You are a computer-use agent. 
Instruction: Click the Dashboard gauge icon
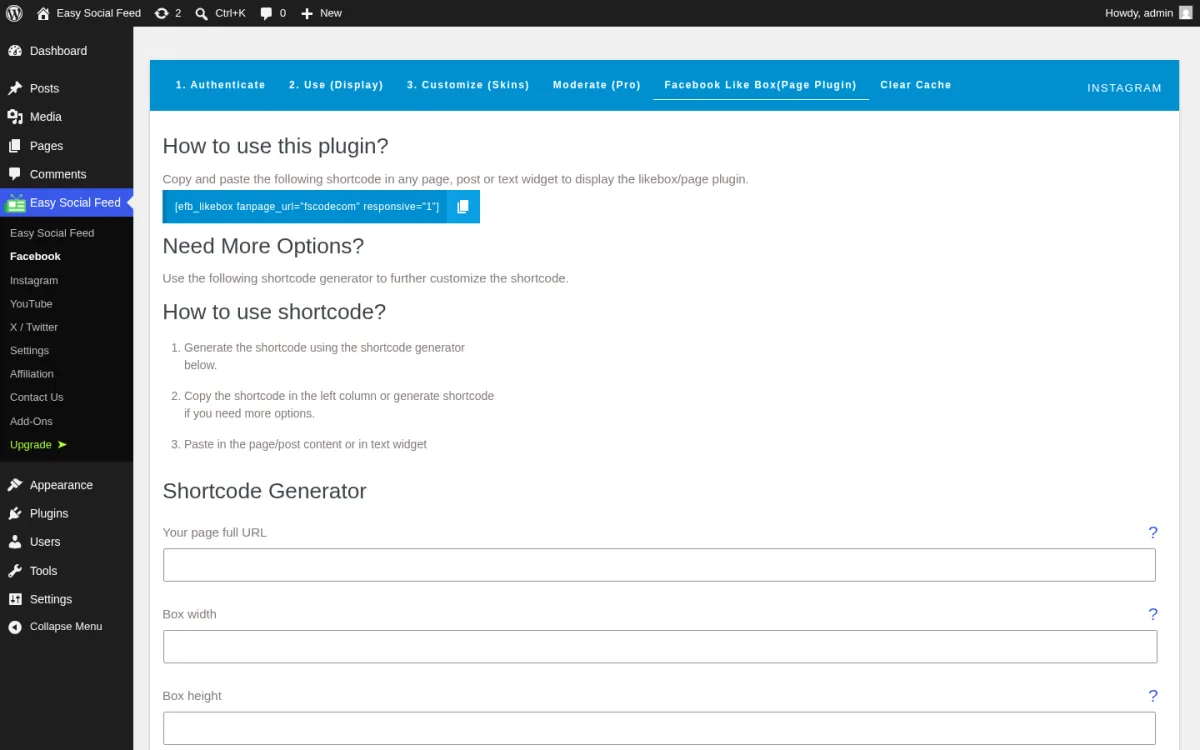[15, 51]
